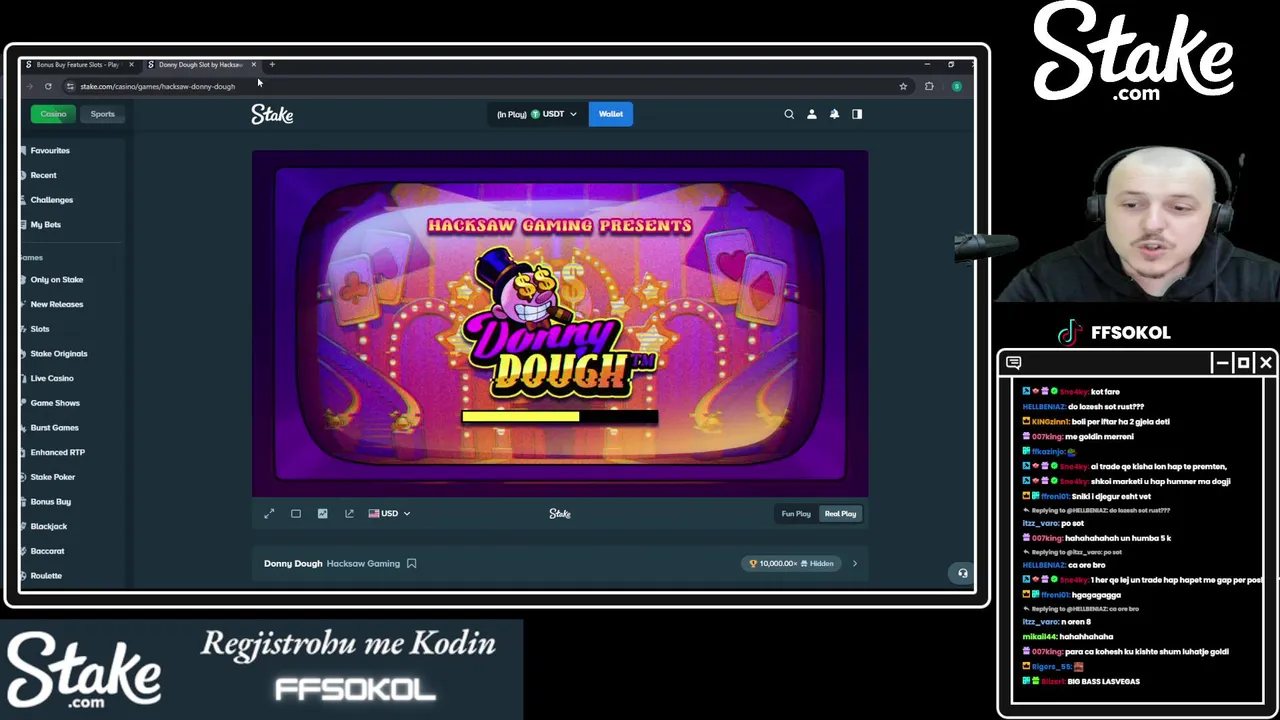
Task: Close the Donny Dough Slot tab
Action: point(254,64)
